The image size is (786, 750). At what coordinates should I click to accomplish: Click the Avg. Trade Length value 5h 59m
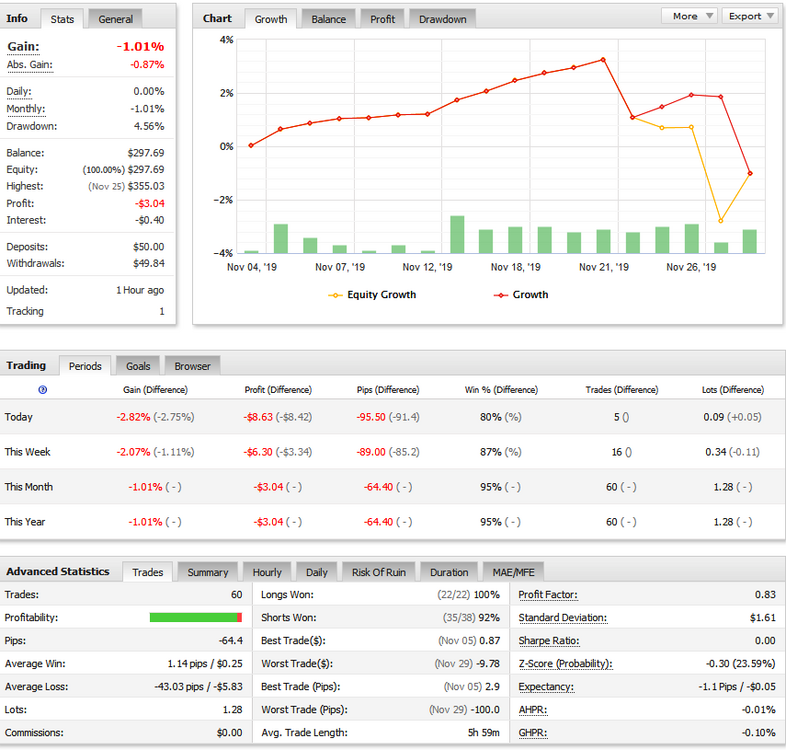484,733
